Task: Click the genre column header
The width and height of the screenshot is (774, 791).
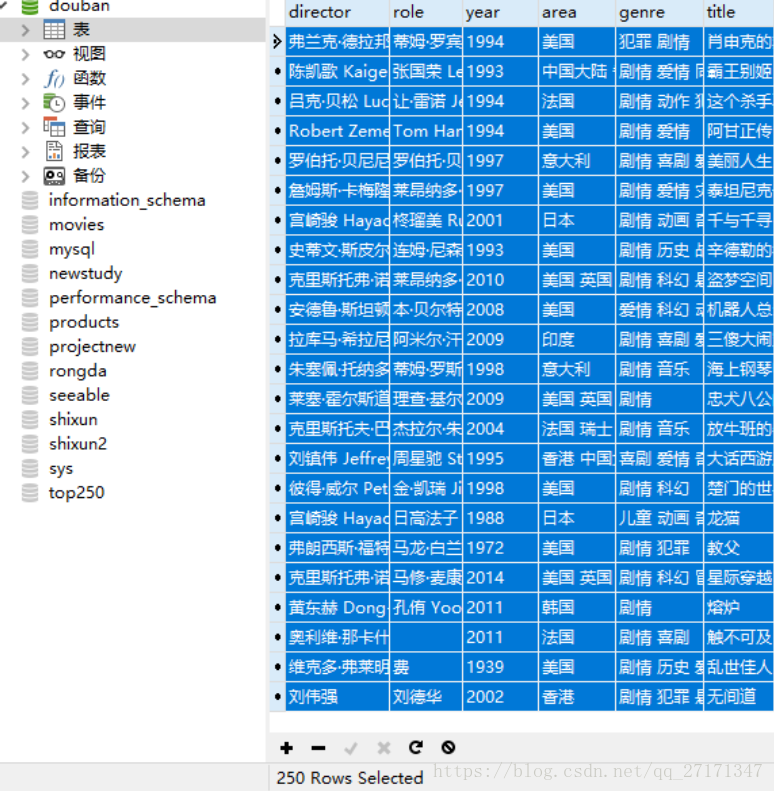Action: tap(659, 12)
